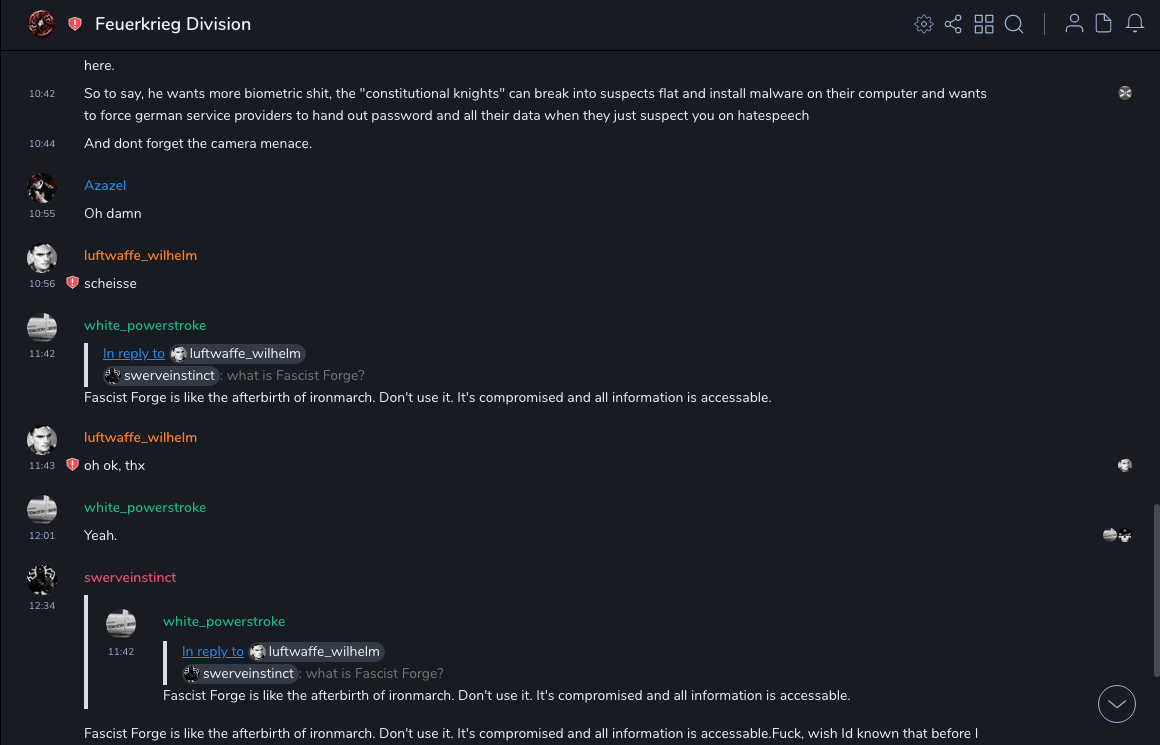Click "In reply to" link inside swerveinstinct's quote

pyautogui.click(x=213, y=651)
